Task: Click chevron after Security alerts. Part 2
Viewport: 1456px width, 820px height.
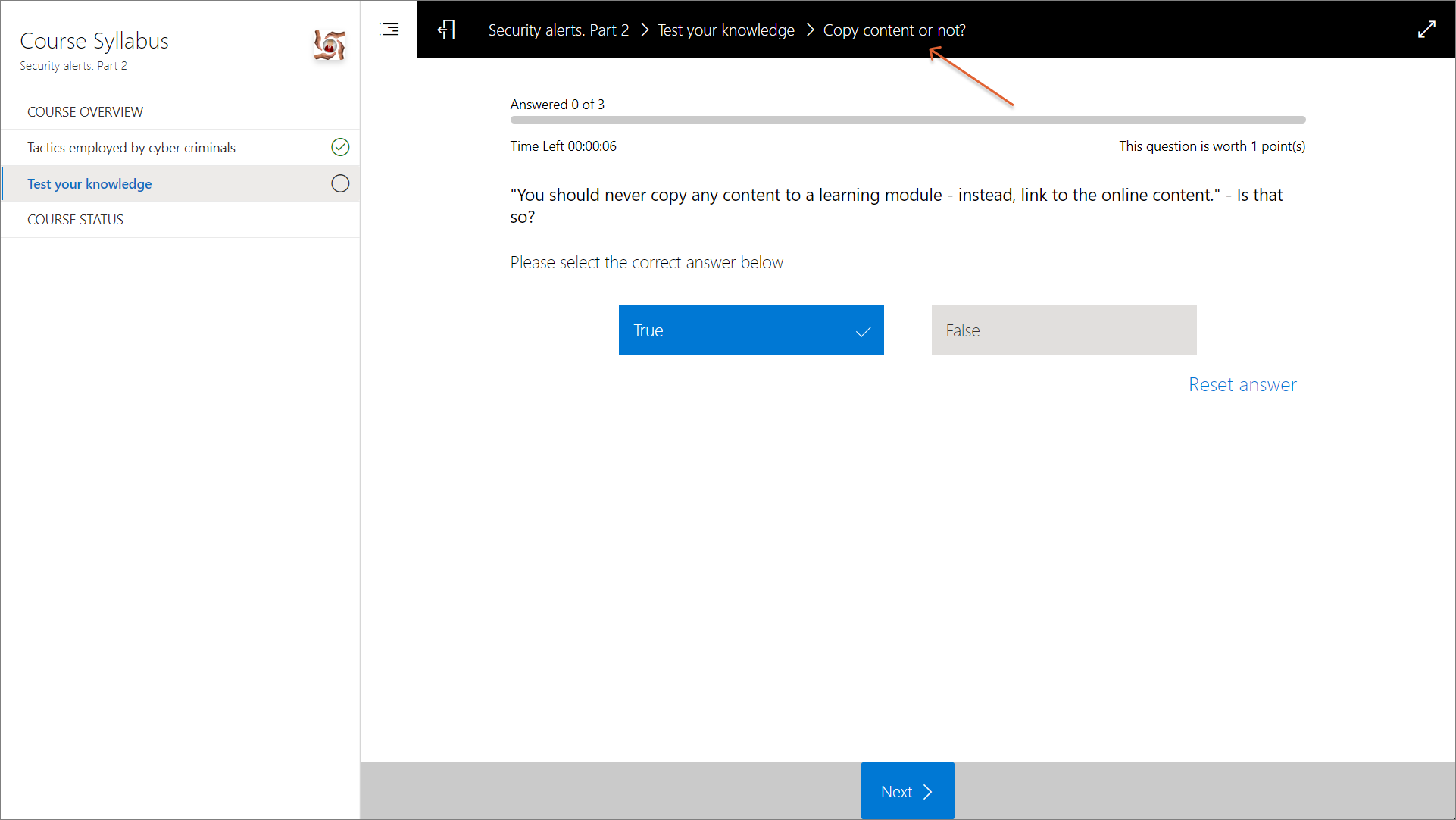Action: click(x=645, y=30)
